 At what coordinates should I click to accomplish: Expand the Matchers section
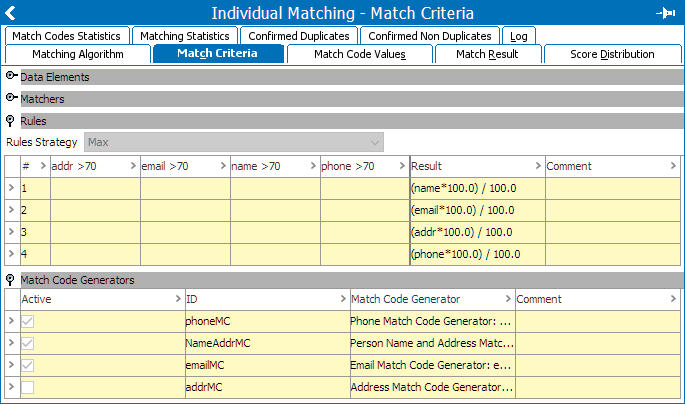pos(11,99)
